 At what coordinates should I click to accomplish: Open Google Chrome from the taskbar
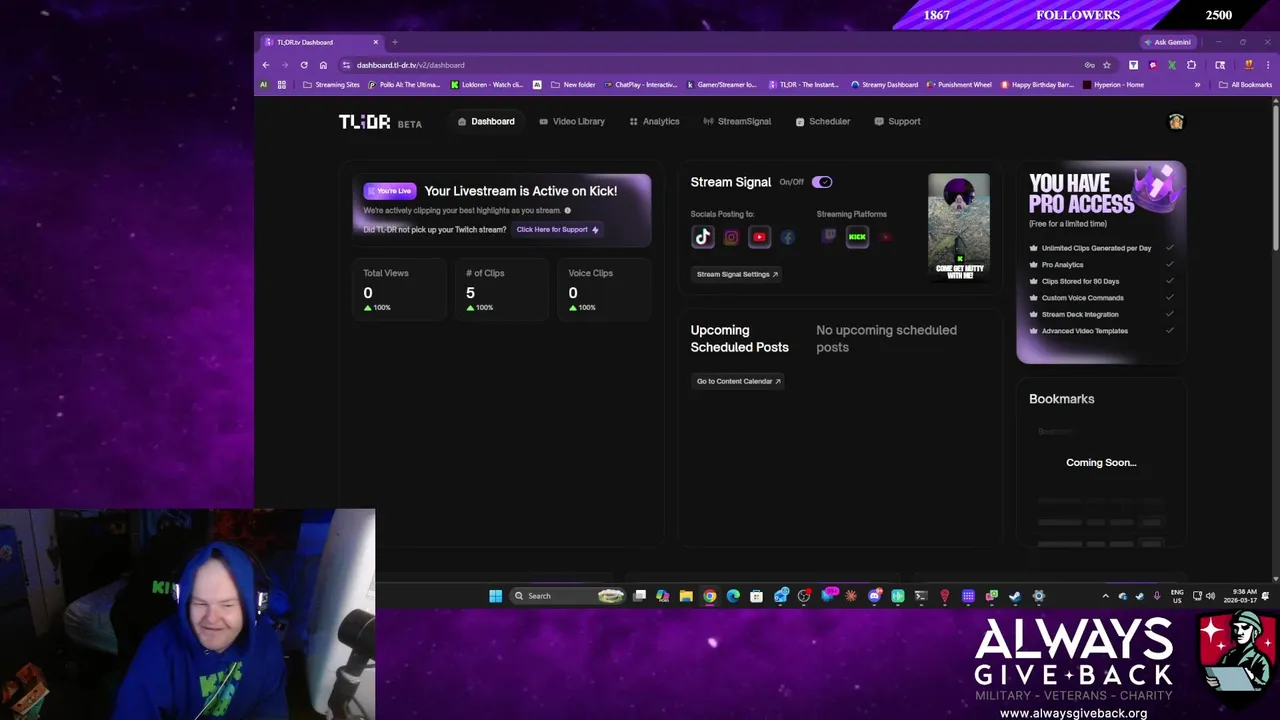710,596
